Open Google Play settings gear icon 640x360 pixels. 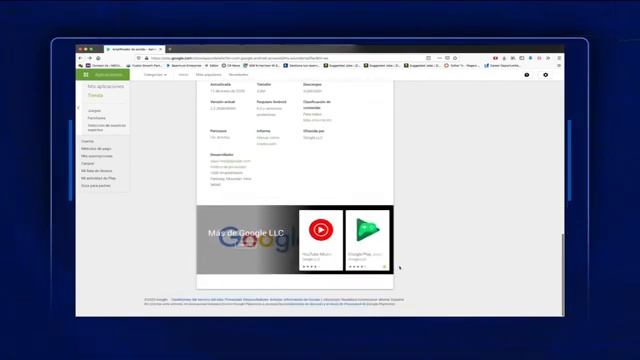point(545,75)
